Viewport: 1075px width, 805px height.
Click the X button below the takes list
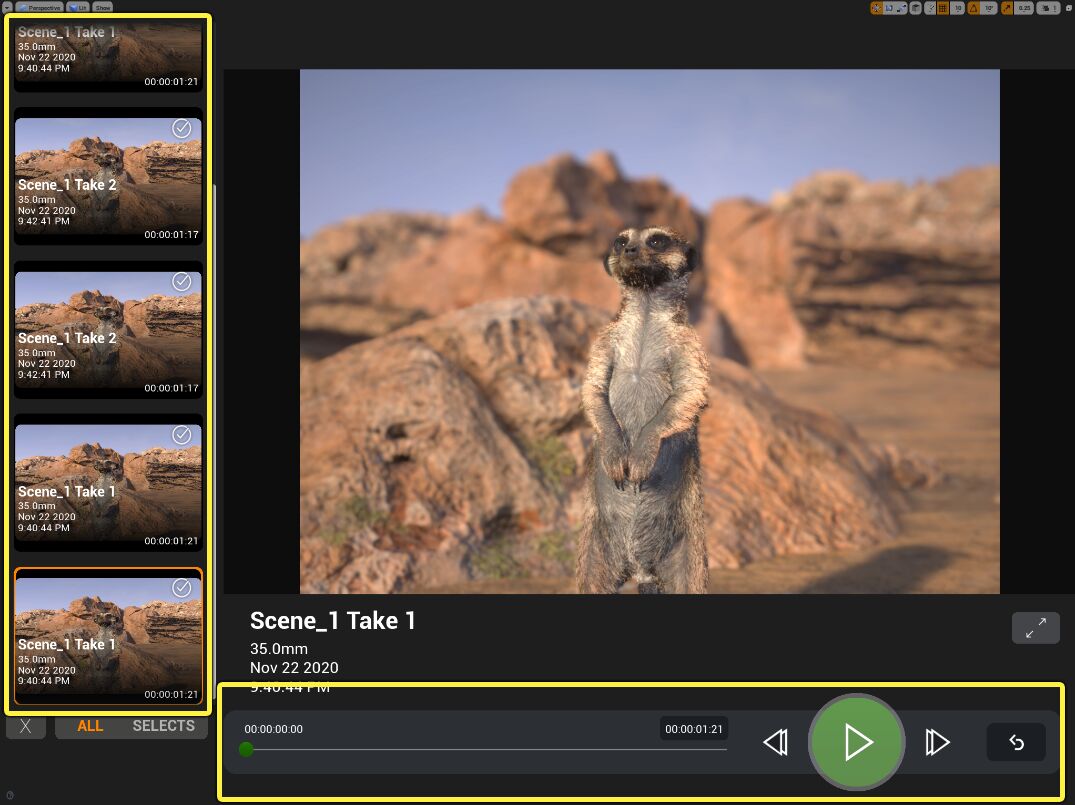(x=25, y=726)
